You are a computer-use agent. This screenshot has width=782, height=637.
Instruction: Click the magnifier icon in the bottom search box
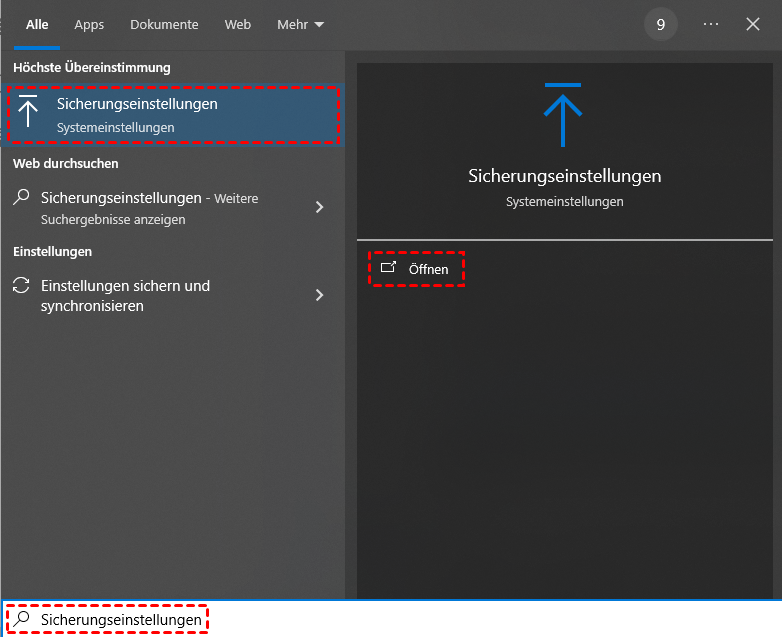pos(21,620)
